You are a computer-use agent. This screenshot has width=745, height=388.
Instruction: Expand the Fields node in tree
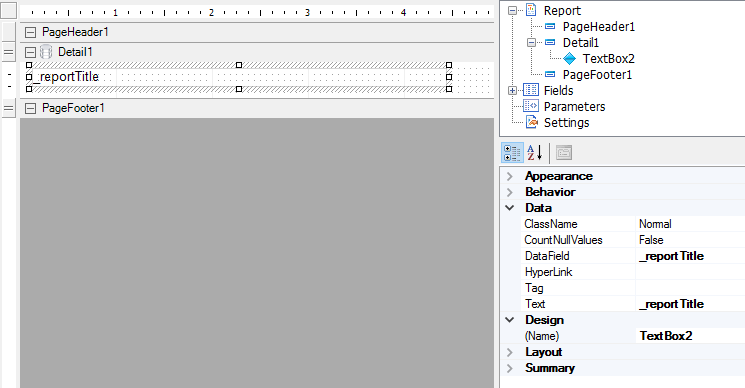(x=512, y=90)
